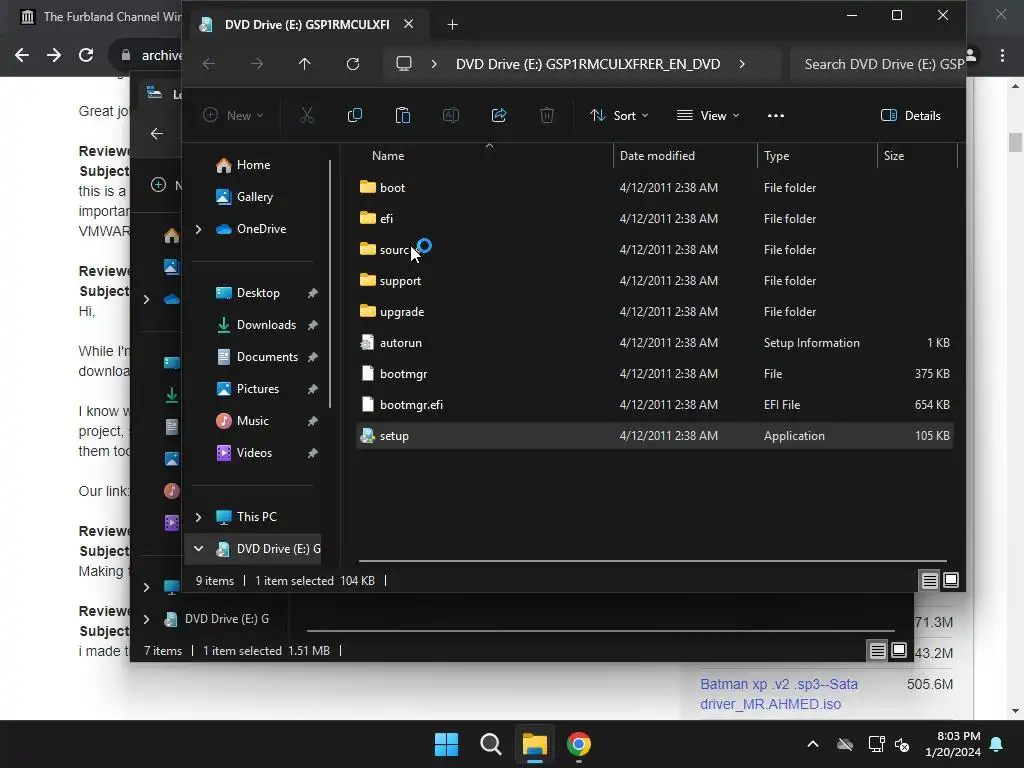The image size is (1024, 768).
Task: Toggle the Details pane button
Action: [911, 116]
